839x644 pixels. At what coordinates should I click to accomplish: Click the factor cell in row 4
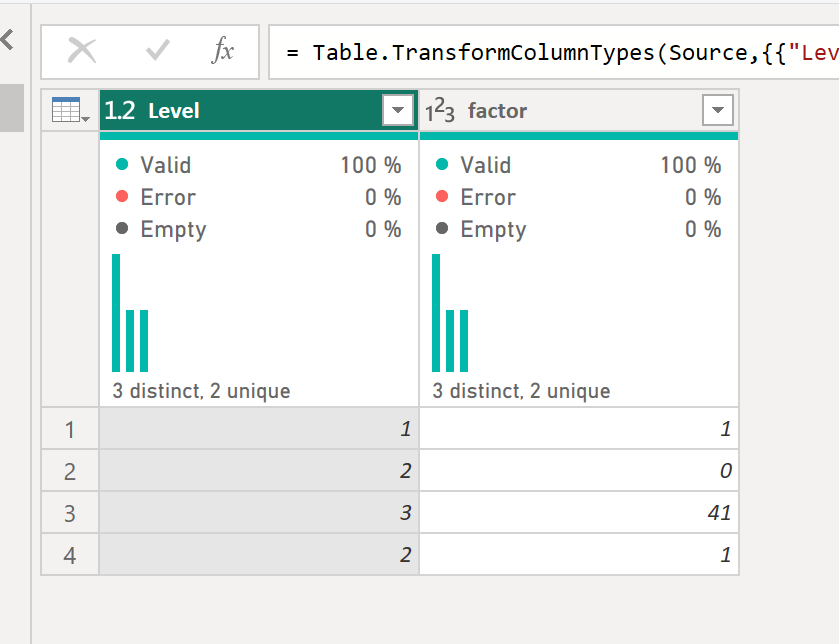579,555
